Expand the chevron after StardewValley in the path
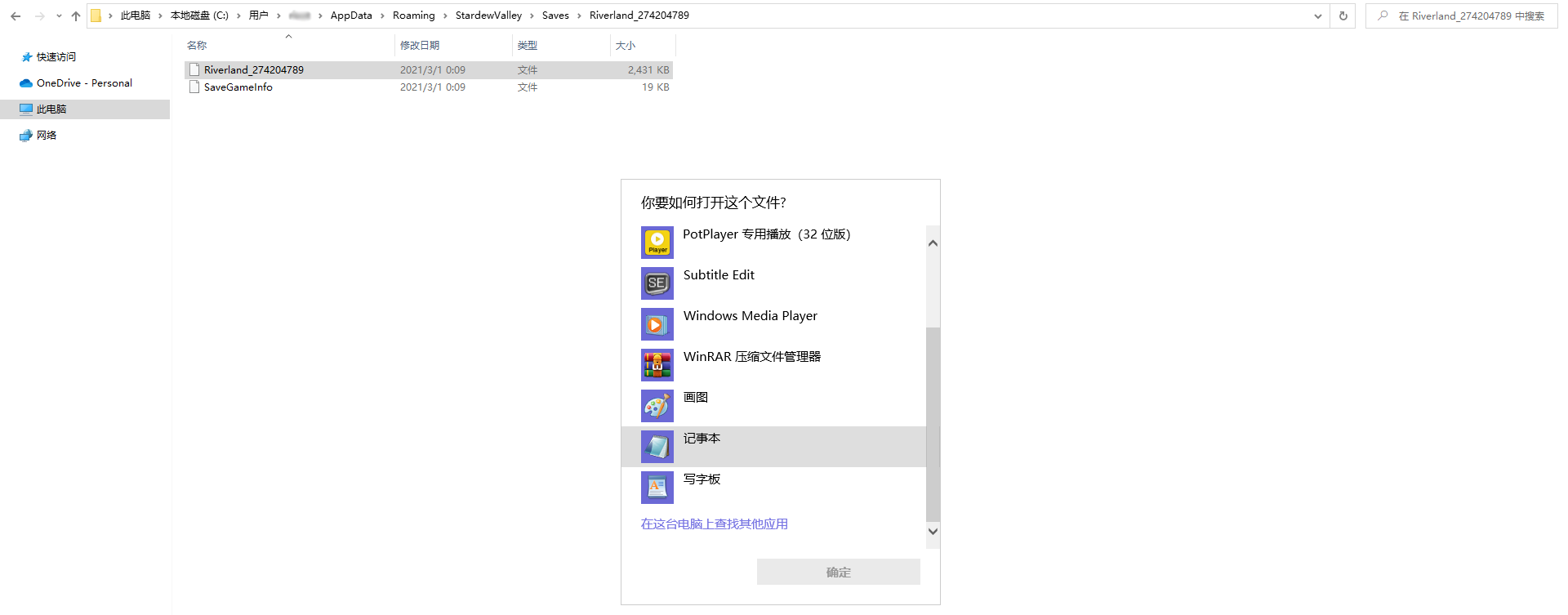 click(x=532, y=16)
